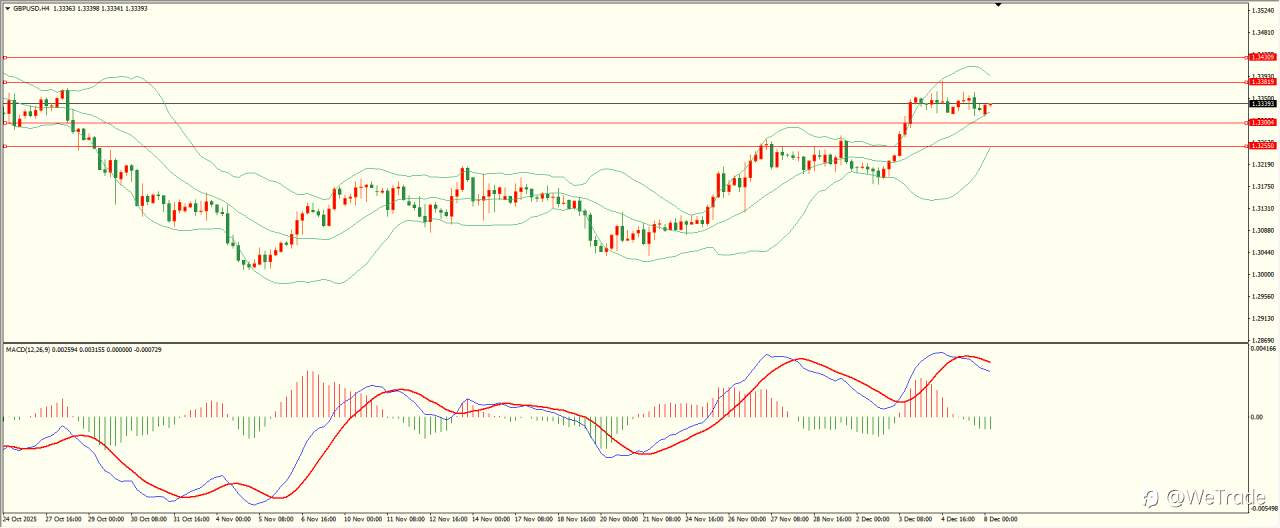Select the 1.33004 horizontal line price label
Screen dimensions: 1280x528
point(1263,122)
